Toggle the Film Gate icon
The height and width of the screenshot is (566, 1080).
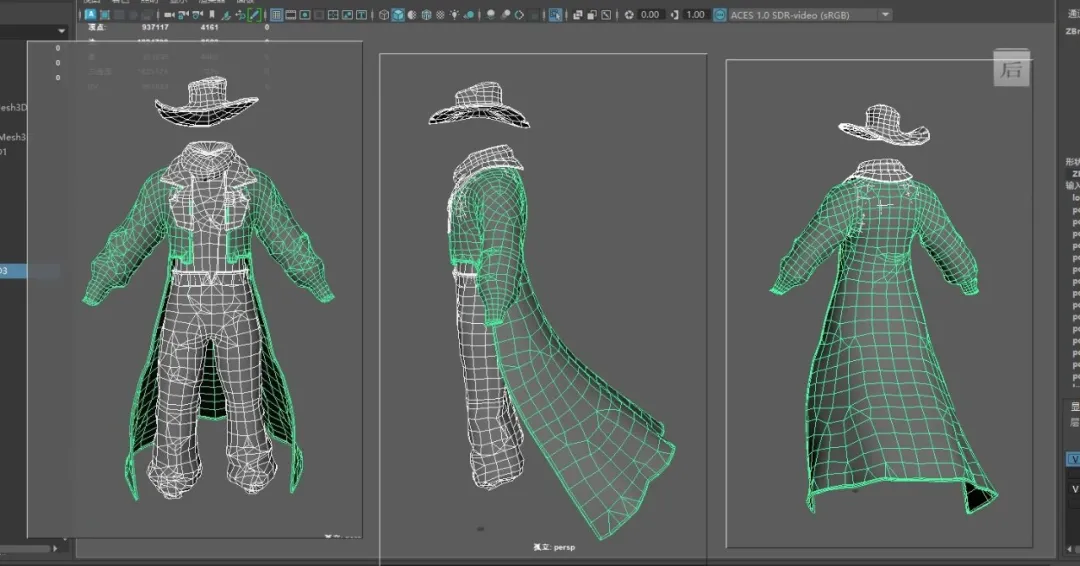(x=291, y=14)
